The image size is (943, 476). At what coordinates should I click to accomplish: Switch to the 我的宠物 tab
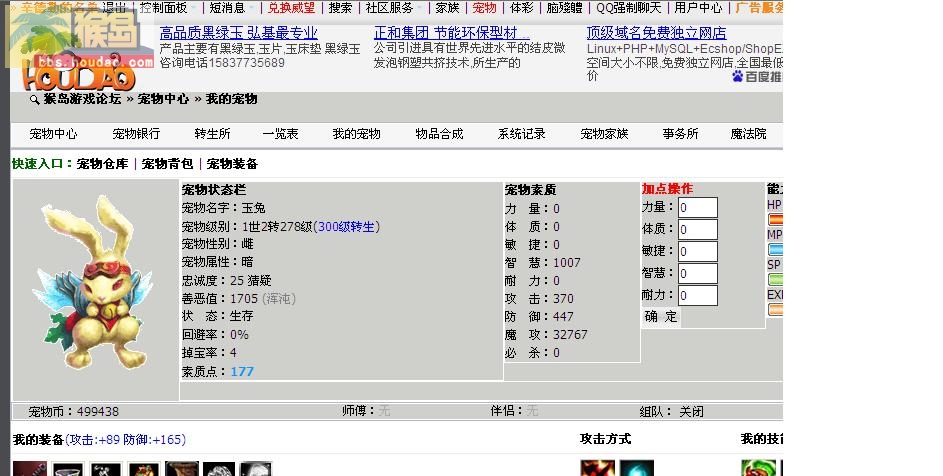[357, 134]
